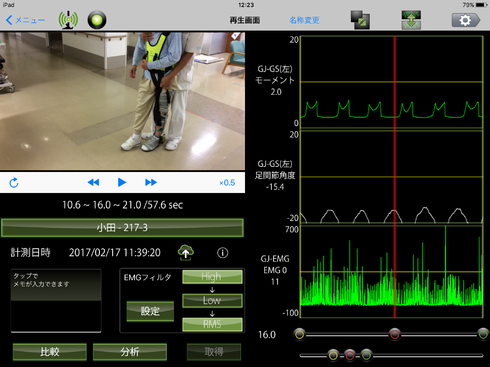
Task: Toggle the Low EMG filter
Action: (212, 300)
